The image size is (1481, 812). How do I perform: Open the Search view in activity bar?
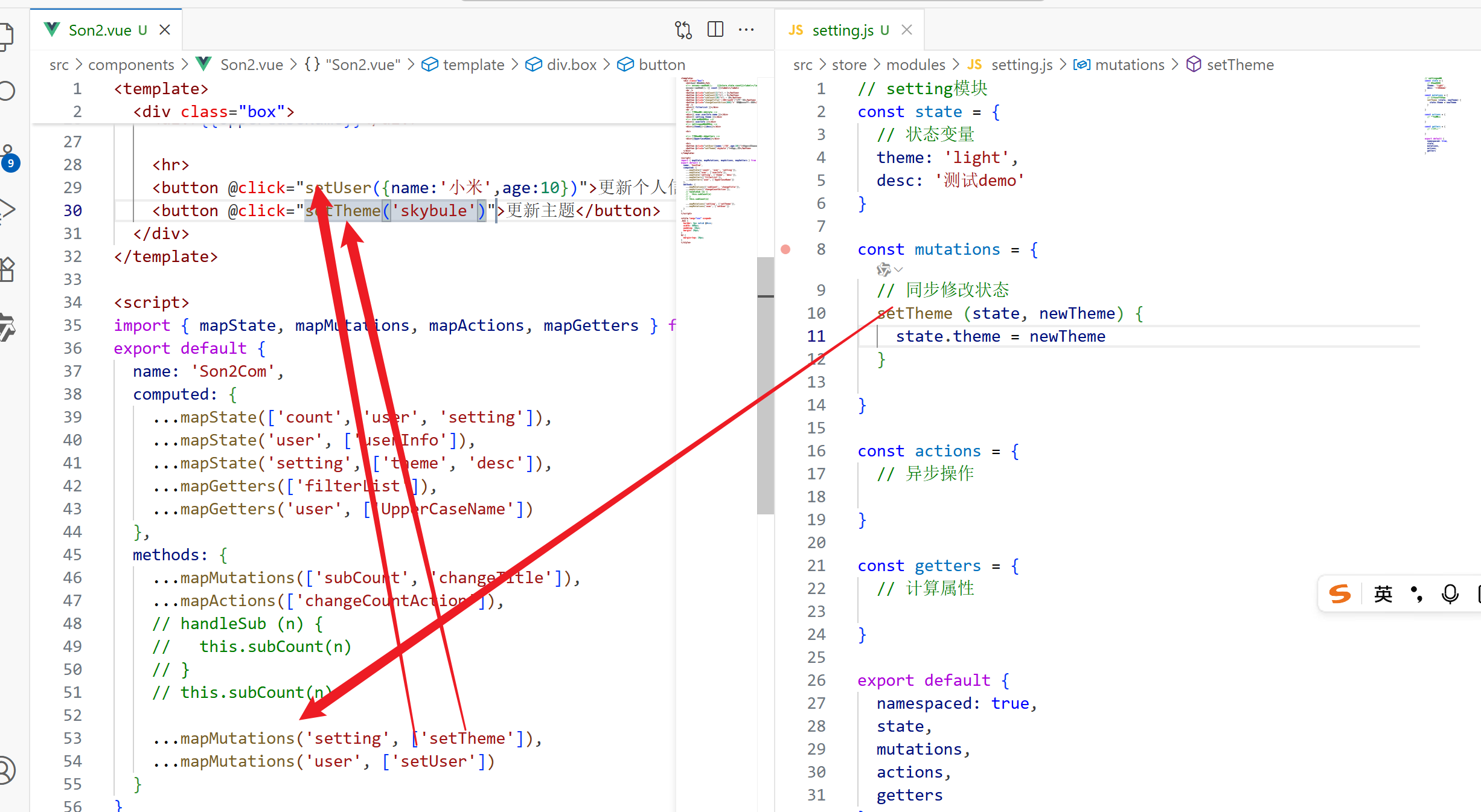6,91
